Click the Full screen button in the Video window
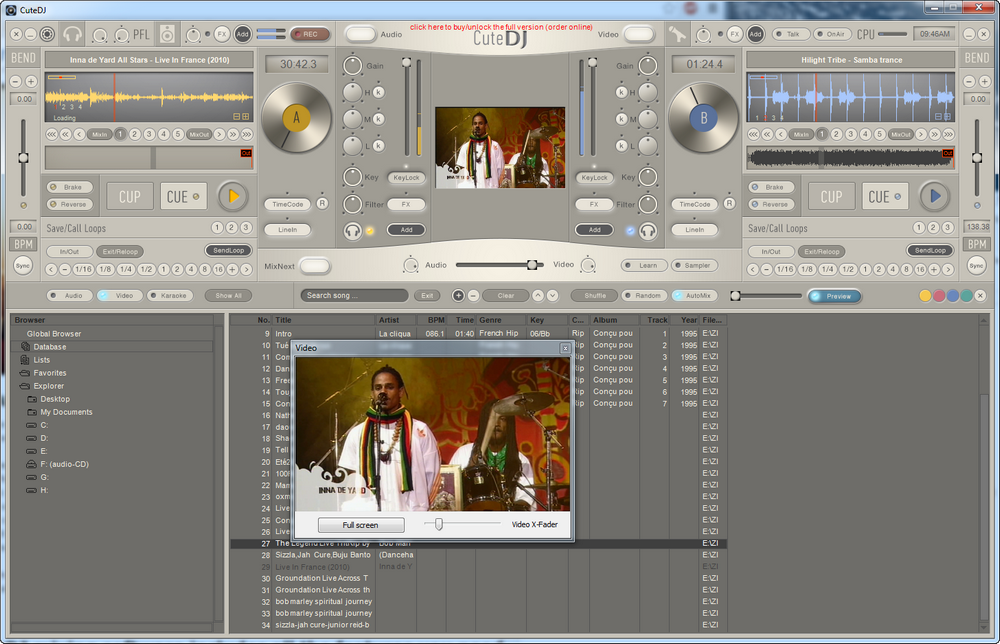Viewport: 1000px width, 644px height. coord(360,525)
